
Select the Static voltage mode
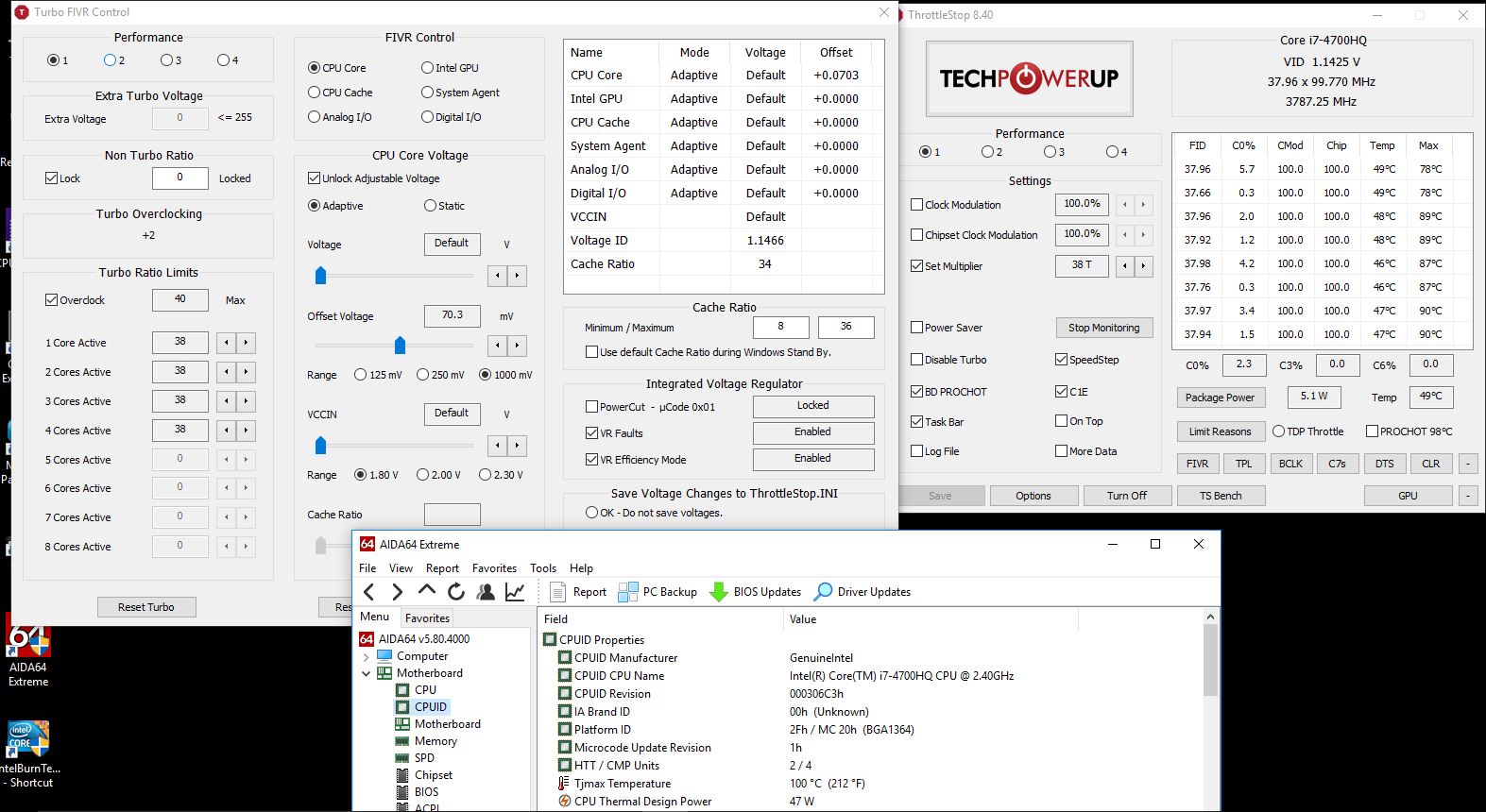pos(431,206)
